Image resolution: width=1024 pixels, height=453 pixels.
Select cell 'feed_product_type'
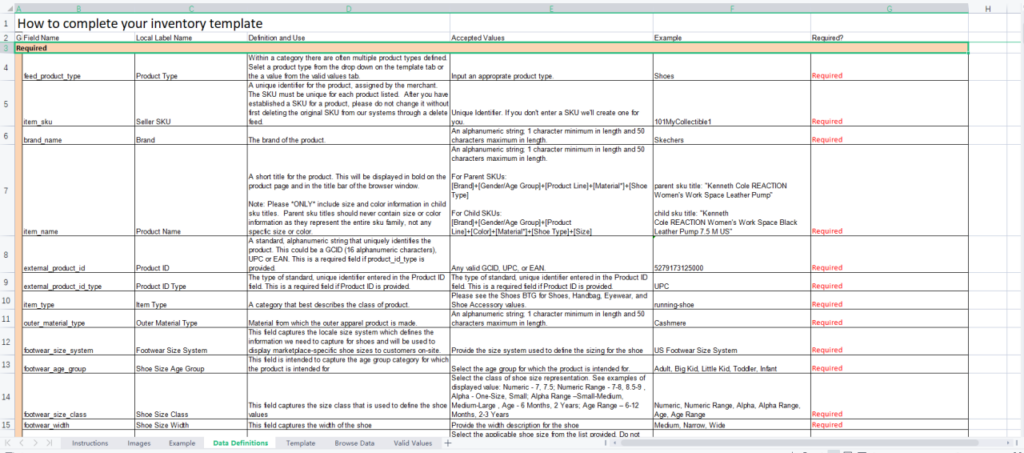pyautogui.click(x=78, y=67)
